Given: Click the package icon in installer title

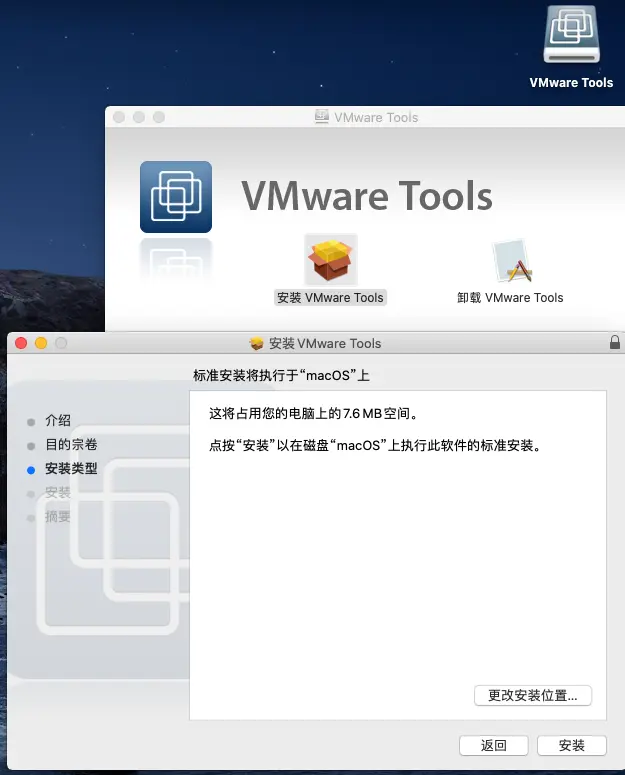Looking at the screenshot, I should pyautogui.click(x=256, y=343).
